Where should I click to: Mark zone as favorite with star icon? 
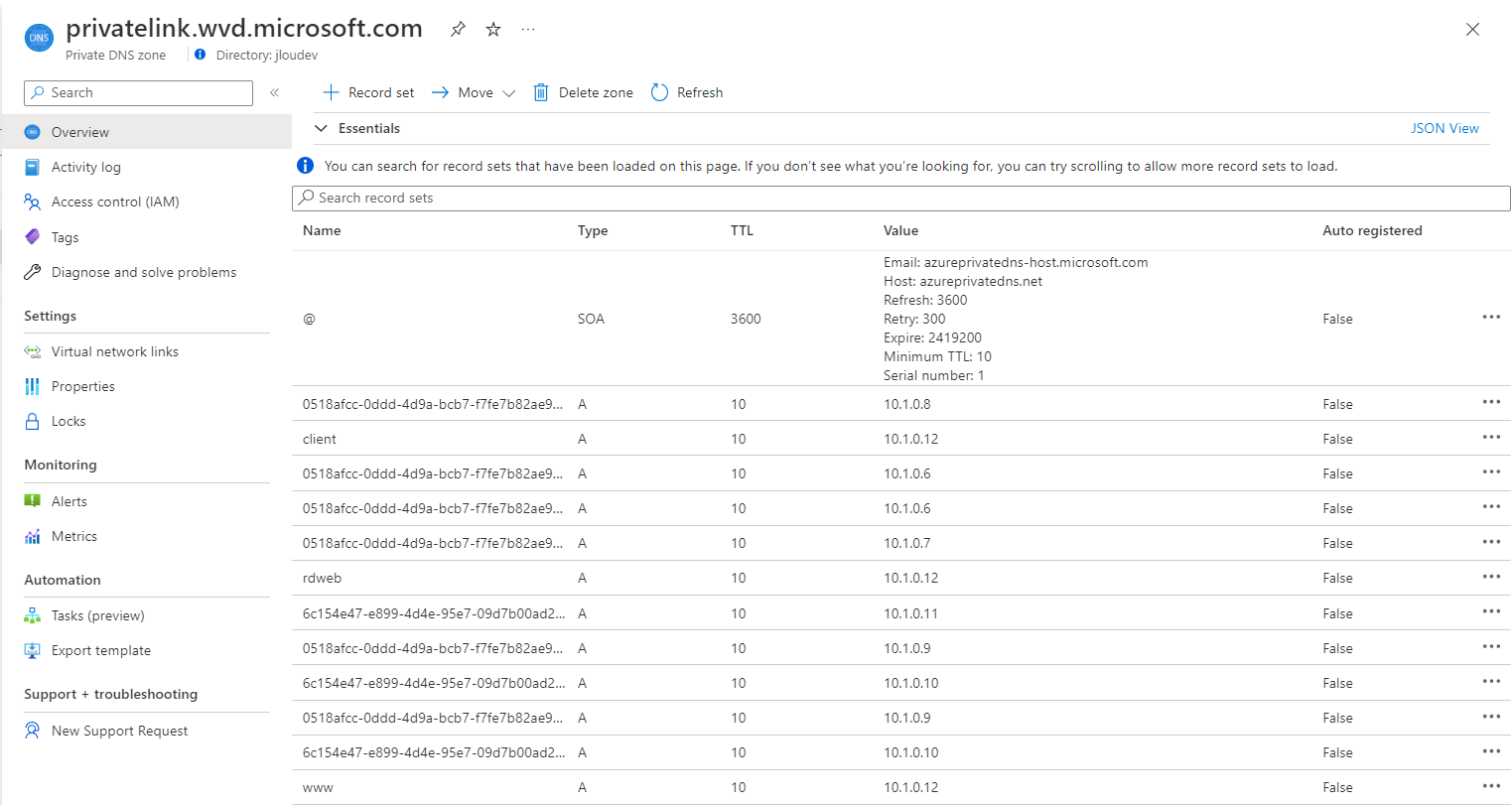(x=493, y=29)
